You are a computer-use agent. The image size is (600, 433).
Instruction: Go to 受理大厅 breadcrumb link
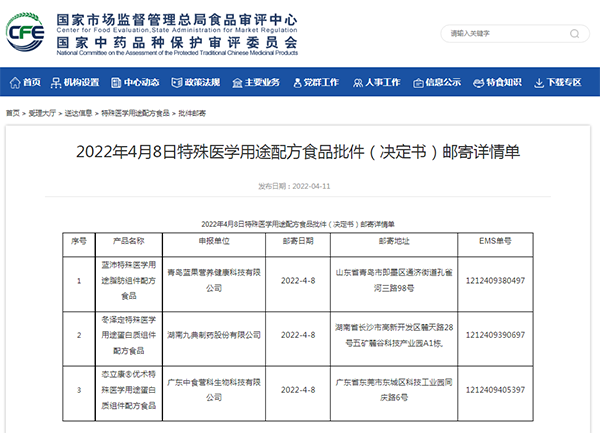pos(42,114)
